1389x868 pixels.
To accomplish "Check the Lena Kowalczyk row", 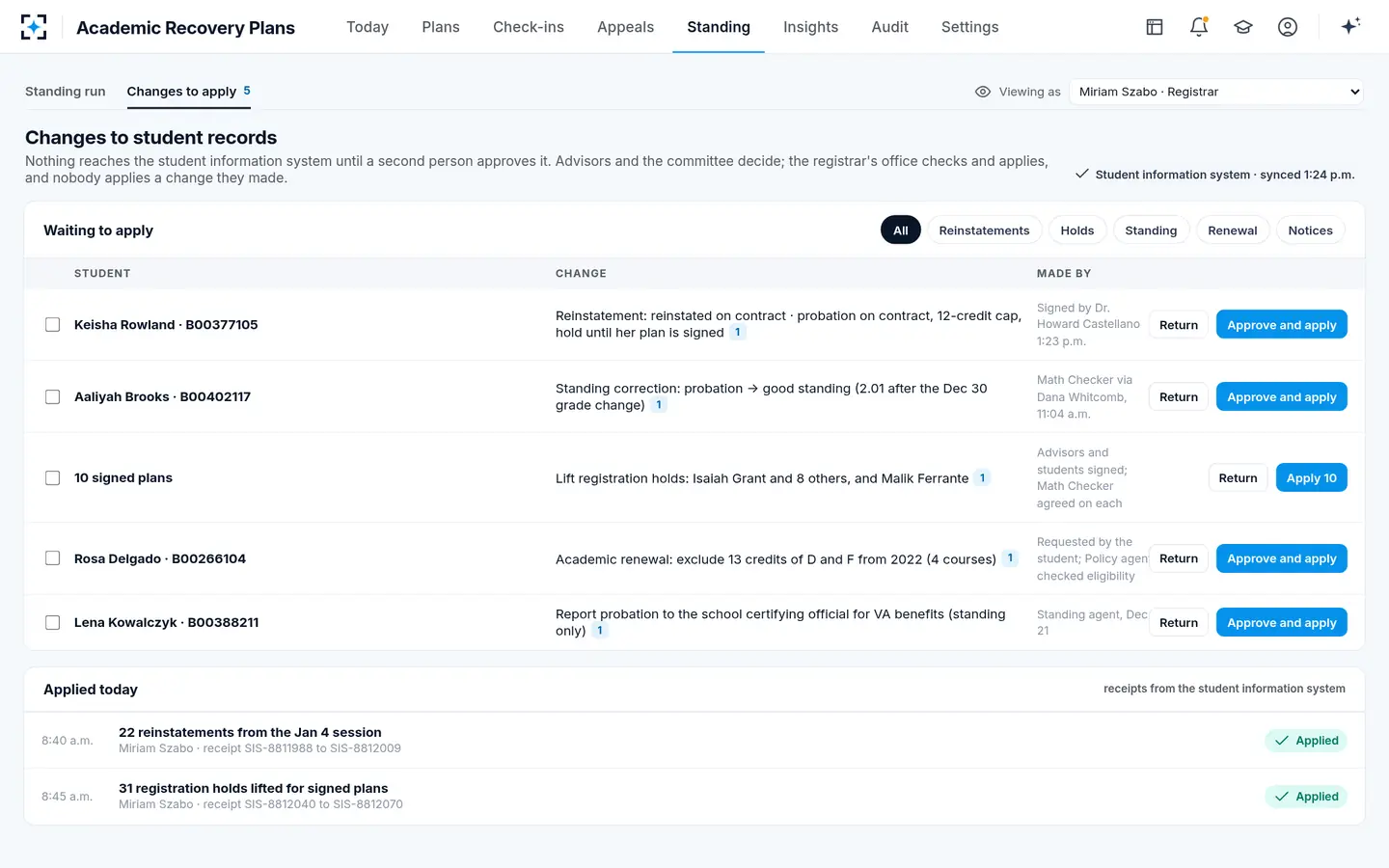I will tap(53, 622).
